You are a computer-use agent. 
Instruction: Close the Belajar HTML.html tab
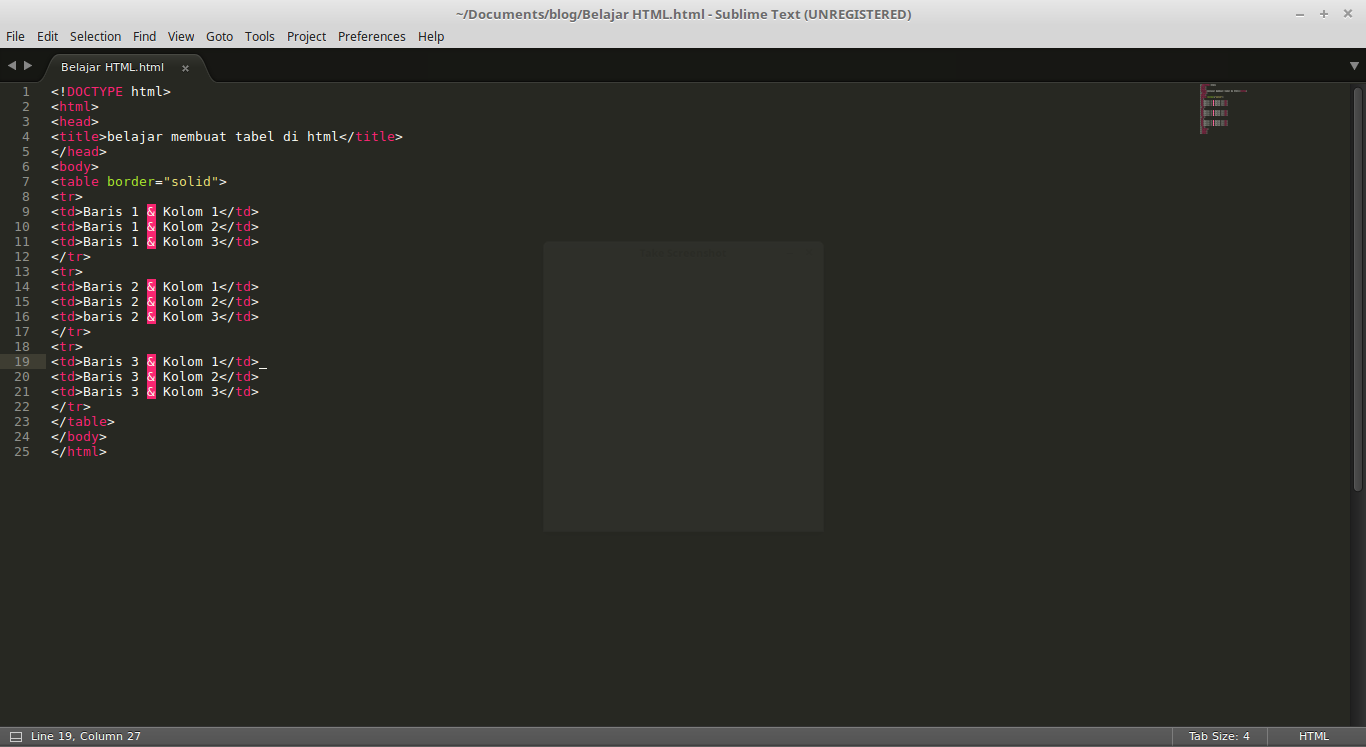click(185, 68)
